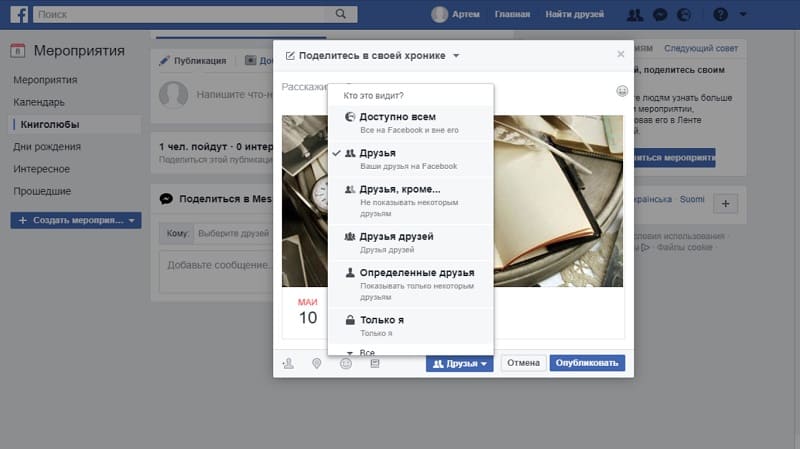Select Друзья друзей option
Viewport: 800px width, 449px height.
coord(410,242)
